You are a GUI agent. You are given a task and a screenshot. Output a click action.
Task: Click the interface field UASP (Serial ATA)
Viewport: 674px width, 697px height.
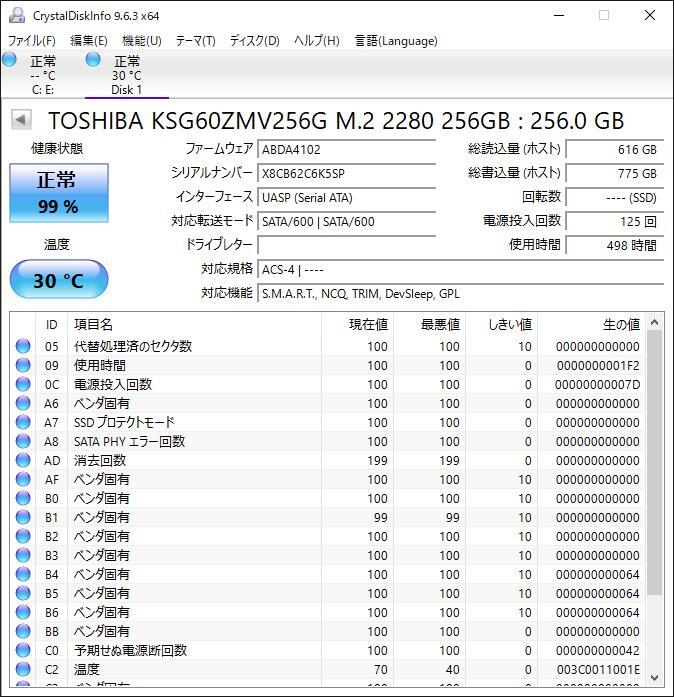(x=346, y=197)
